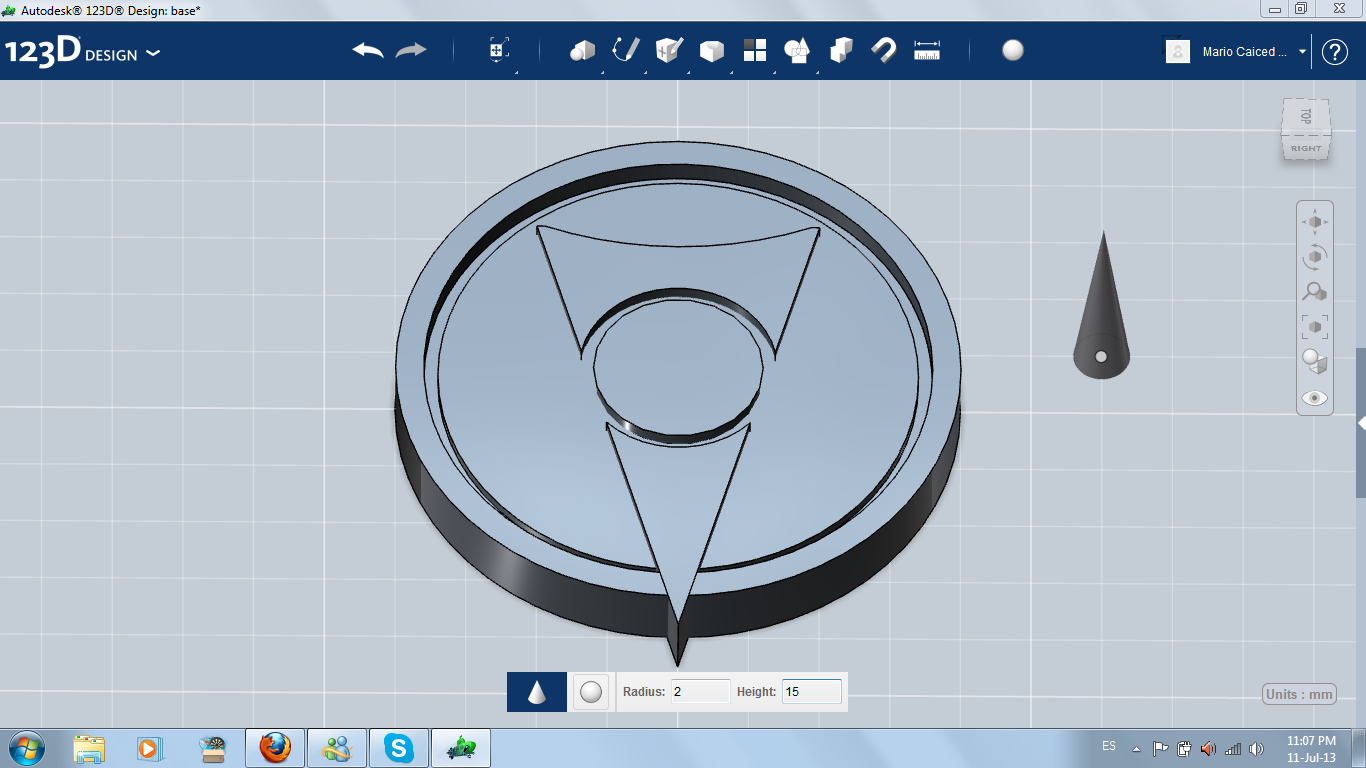The width and height of the screenshot is (1366, 768).
Task: Click the cone's base snap point
Action: 1101,356
